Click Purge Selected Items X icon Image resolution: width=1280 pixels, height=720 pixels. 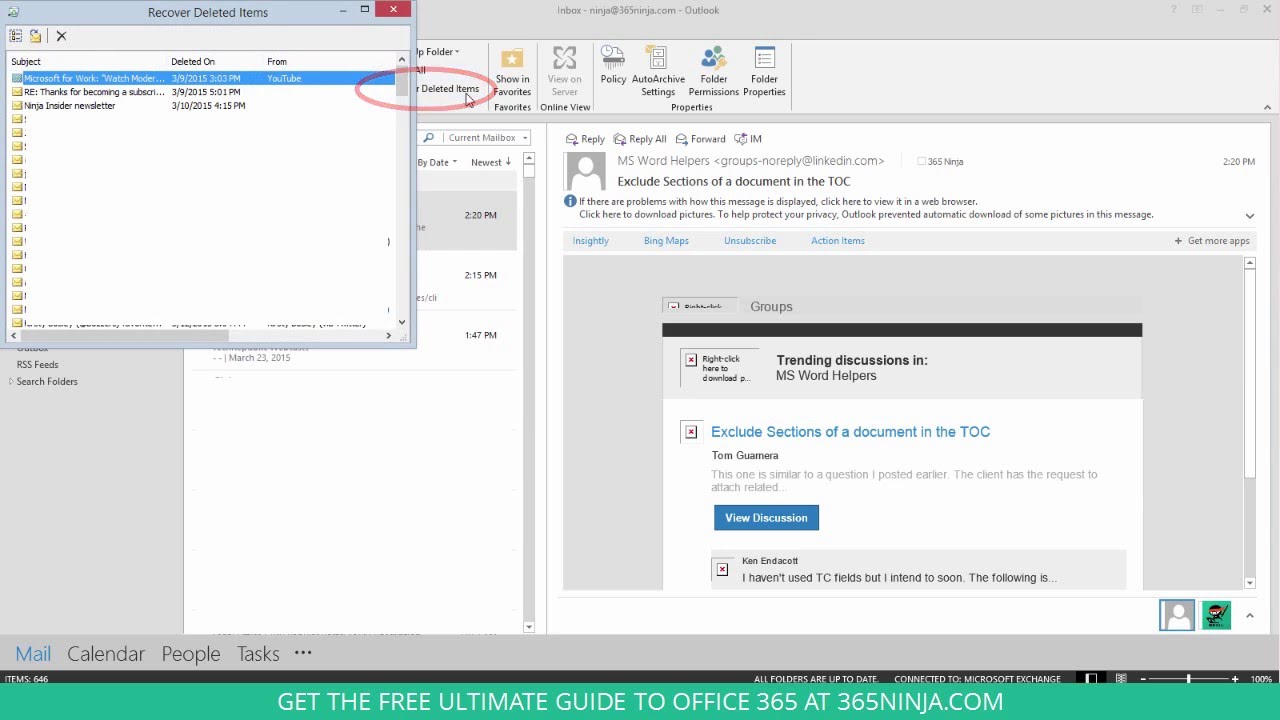(x=61, y=36)
